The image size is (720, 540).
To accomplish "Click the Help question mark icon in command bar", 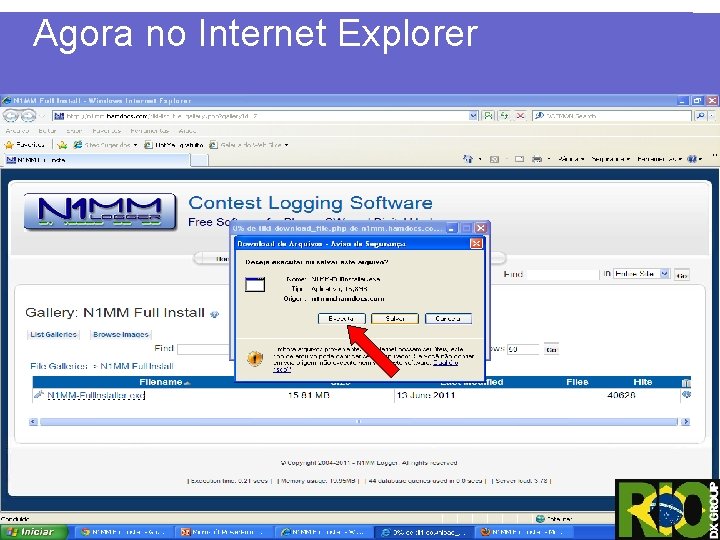I will [x=692, y=159].
